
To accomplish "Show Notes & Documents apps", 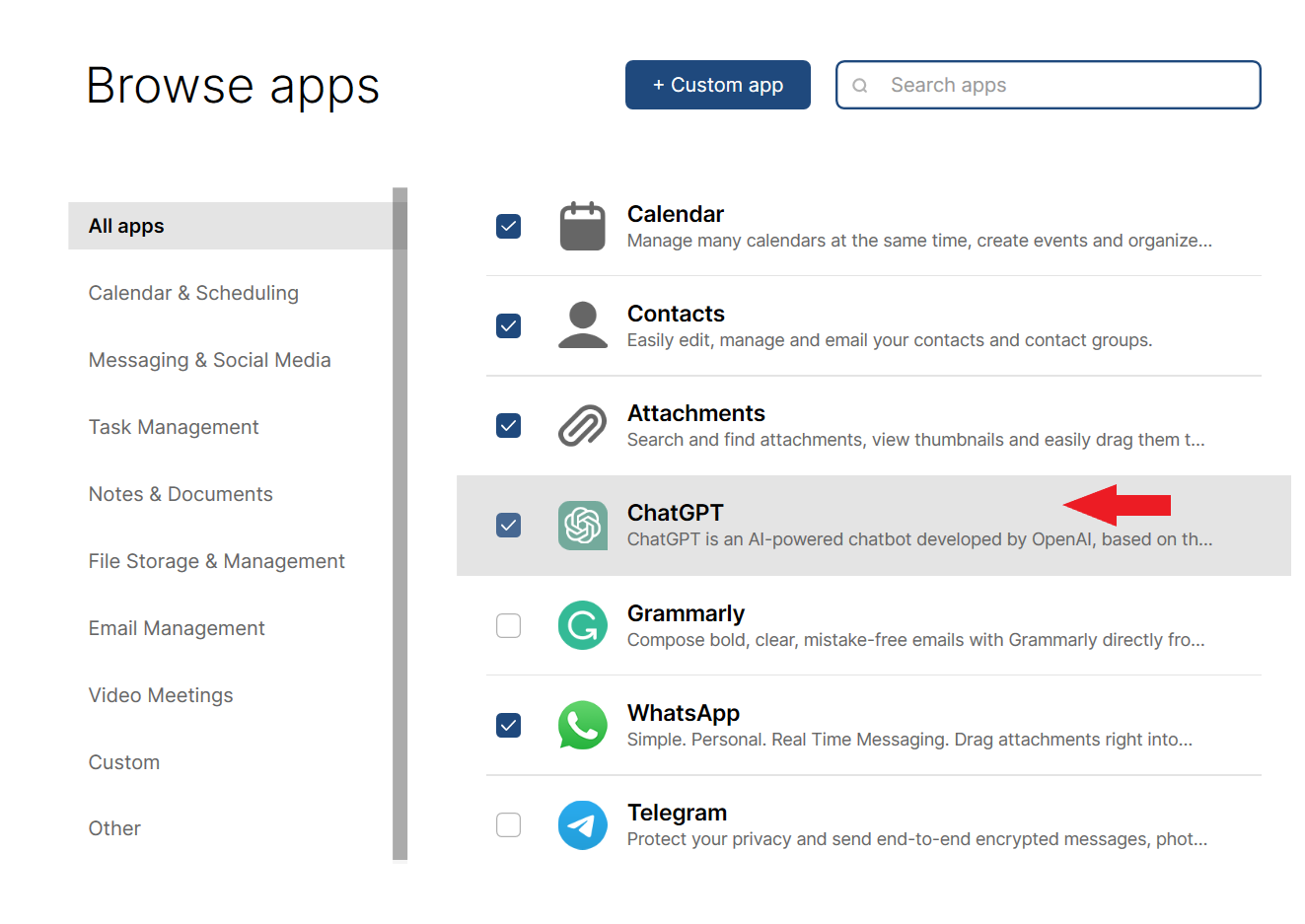I will [x=181, y=494].
